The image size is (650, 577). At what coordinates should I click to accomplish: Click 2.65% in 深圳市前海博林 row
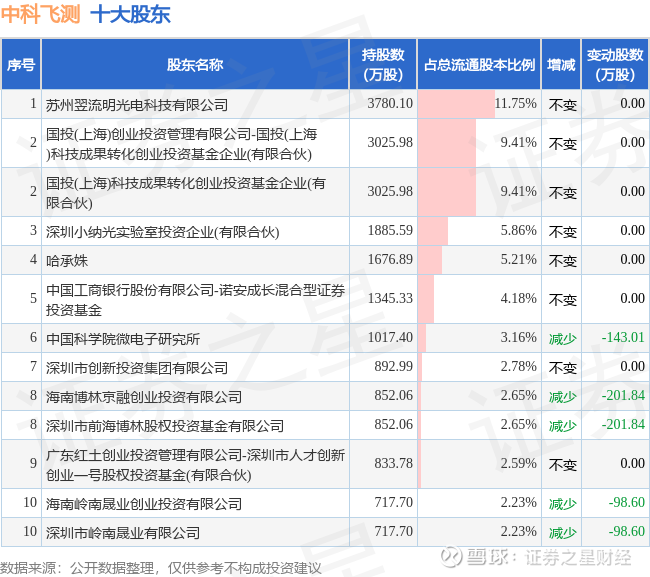pos(519,424)
